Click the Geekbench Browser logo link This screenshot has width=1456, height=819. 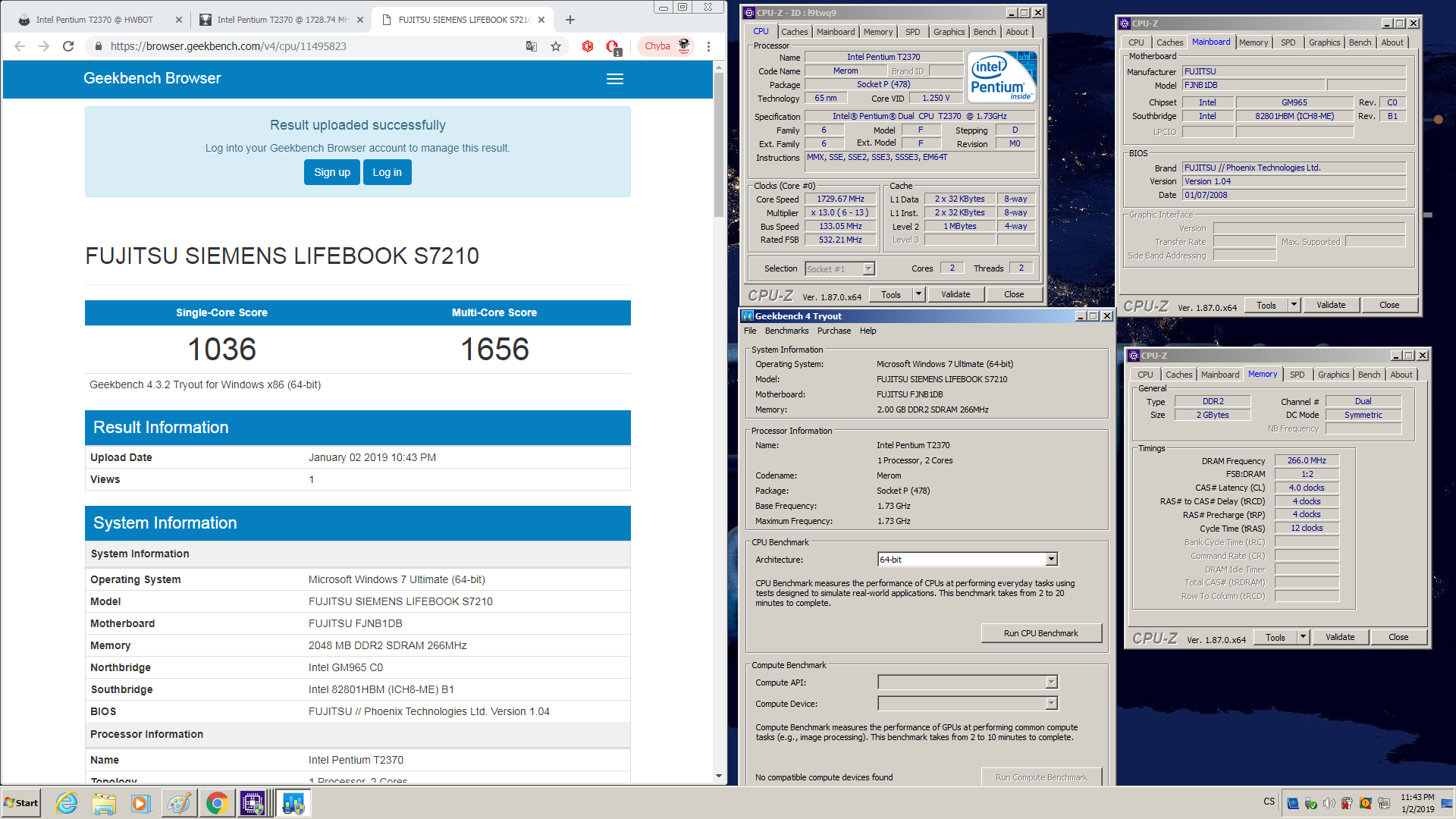152,78
